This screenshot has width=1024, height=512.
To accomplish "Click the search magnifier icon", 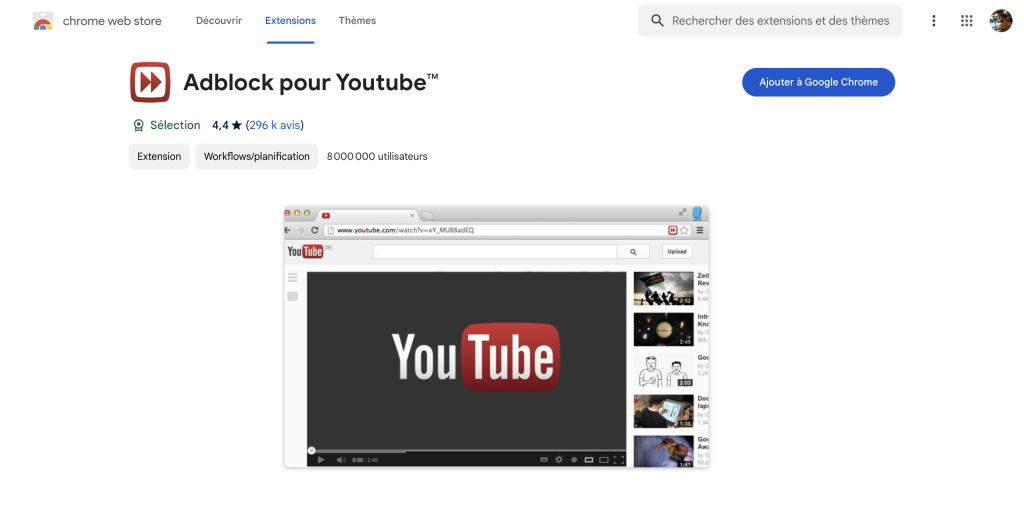I will pyautogui.click(x=658, y=21).
